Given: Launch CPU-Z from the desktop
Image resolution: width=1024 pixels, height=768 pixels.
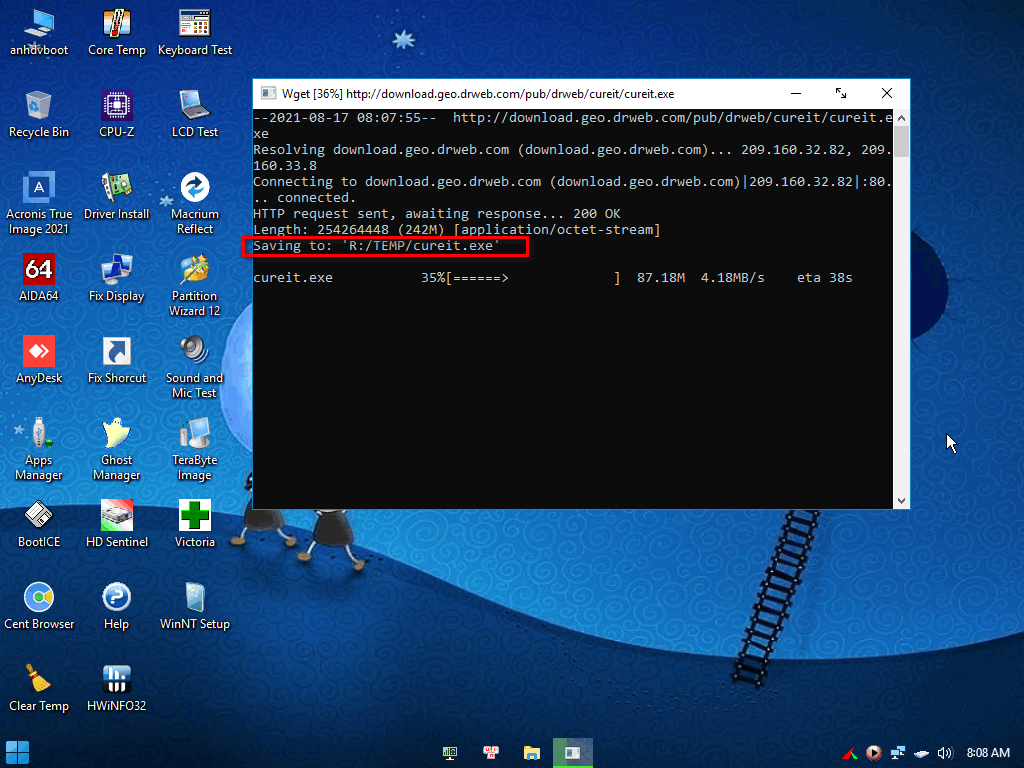Looking at the screenshot, I should (x=117, y=114).
